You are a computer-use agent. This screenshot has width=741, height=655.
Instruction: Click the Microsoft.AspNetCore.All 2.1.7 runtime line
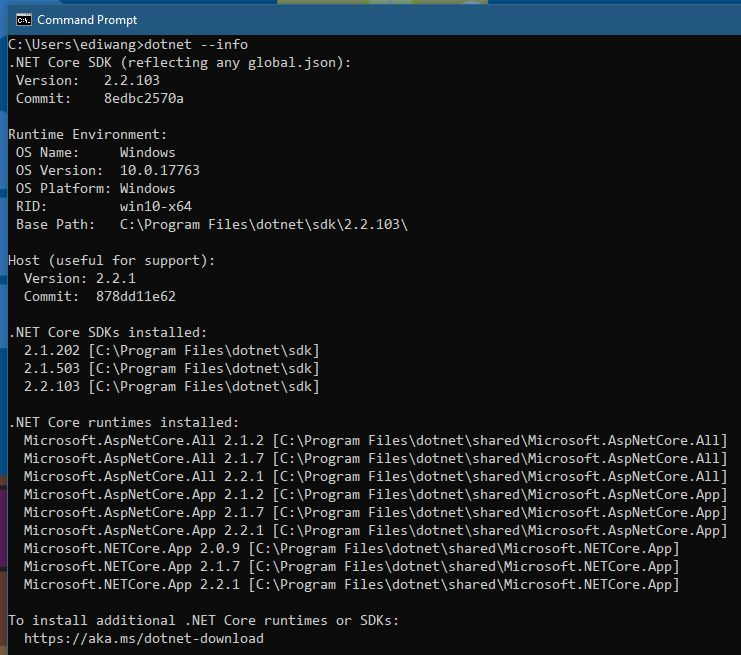click(375, 458)
